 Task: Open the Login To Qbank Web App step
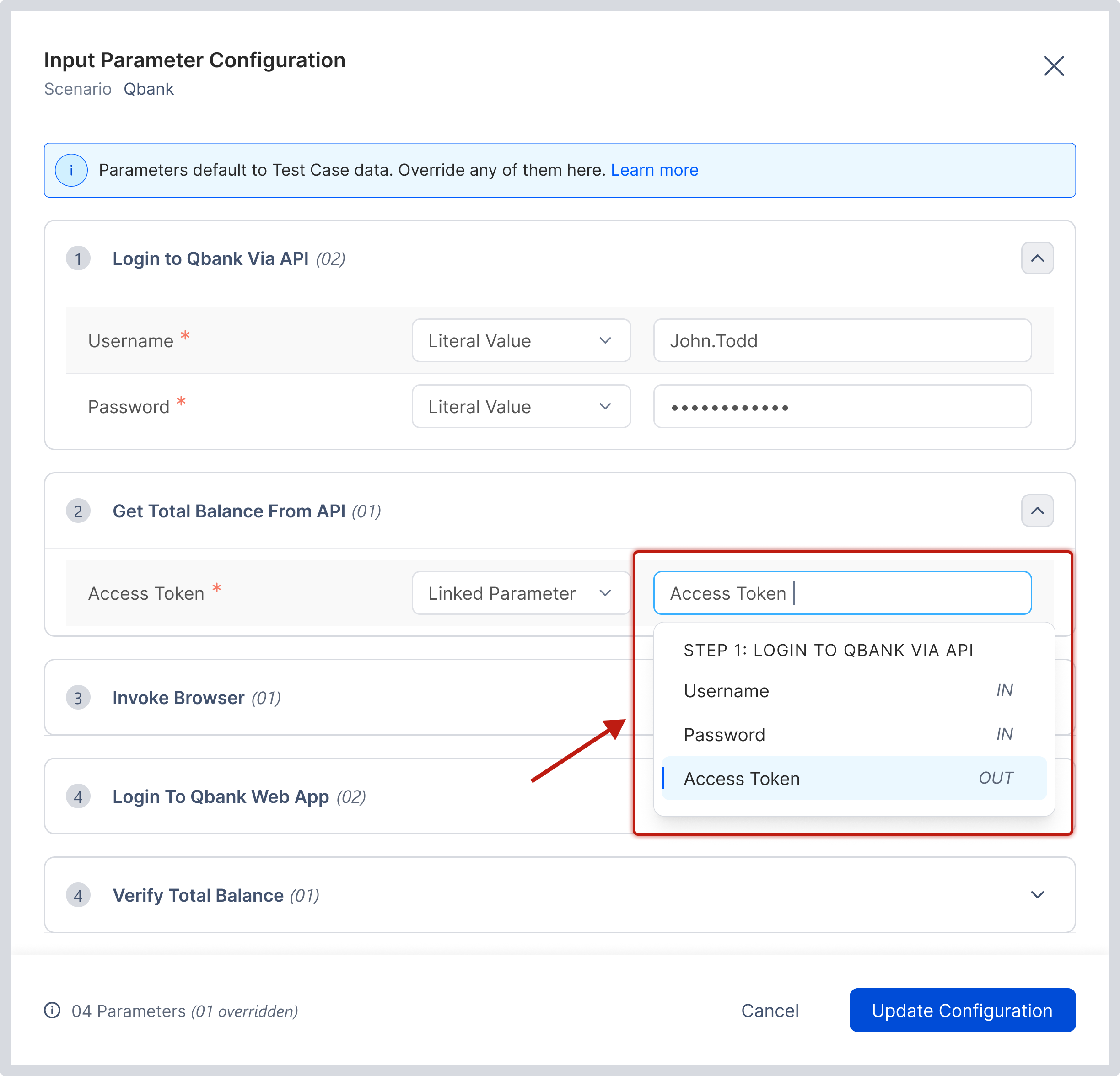[221, 796]
